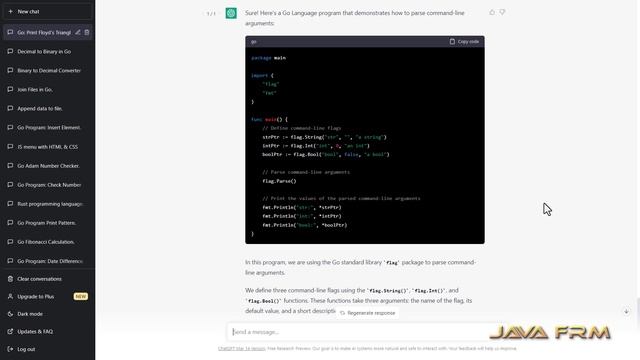Click the chat bubble icon beside Binary to Decimal Converter
Image resolution: width=640 pixels, height=360 pixels.
click(10, 70)
